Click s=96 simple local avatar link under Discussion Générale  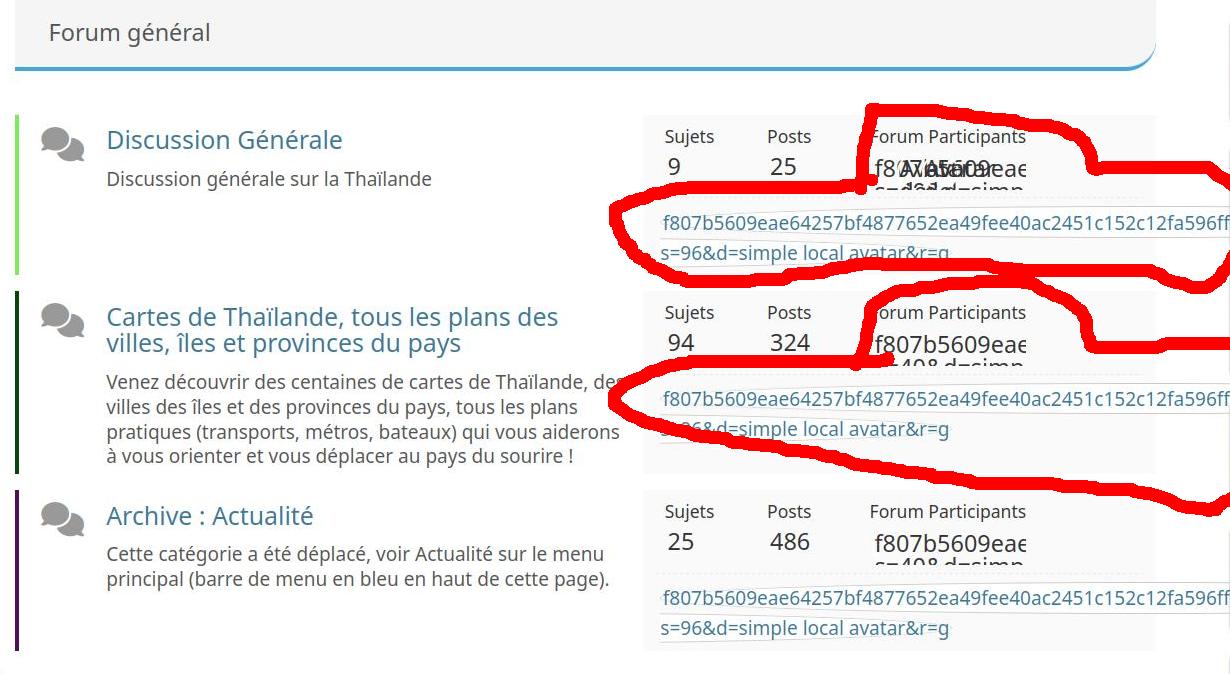pyautogui.click(x=804, y=253)
